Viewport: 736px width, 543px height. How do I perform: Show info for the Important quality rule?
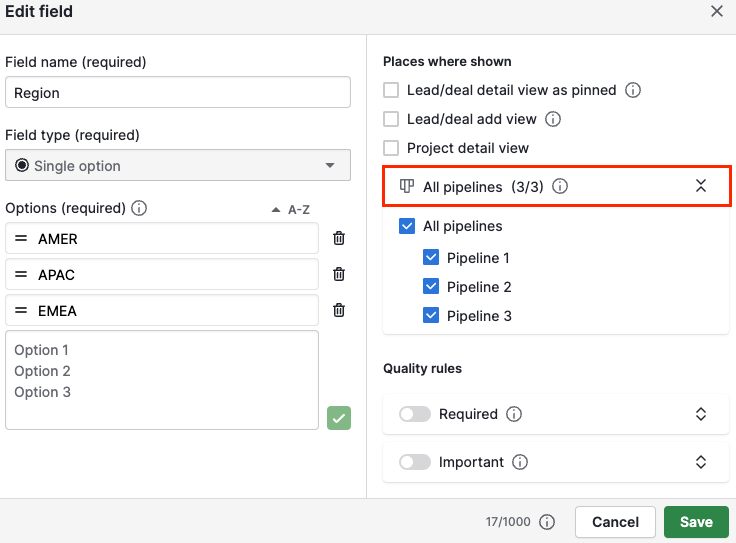click(x=520, y=462)
